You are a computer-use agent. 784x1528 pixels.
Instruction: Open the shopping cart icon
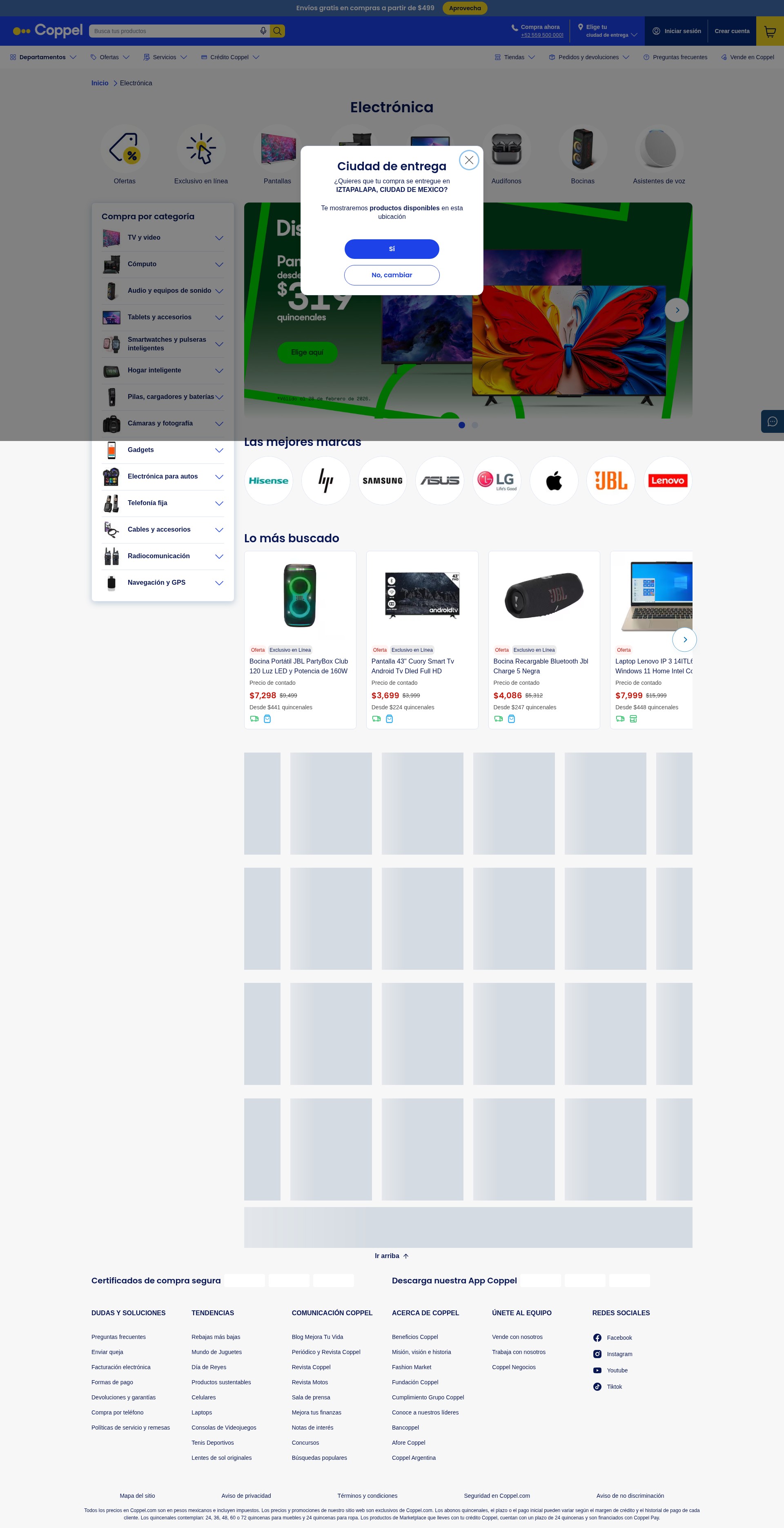770,31
